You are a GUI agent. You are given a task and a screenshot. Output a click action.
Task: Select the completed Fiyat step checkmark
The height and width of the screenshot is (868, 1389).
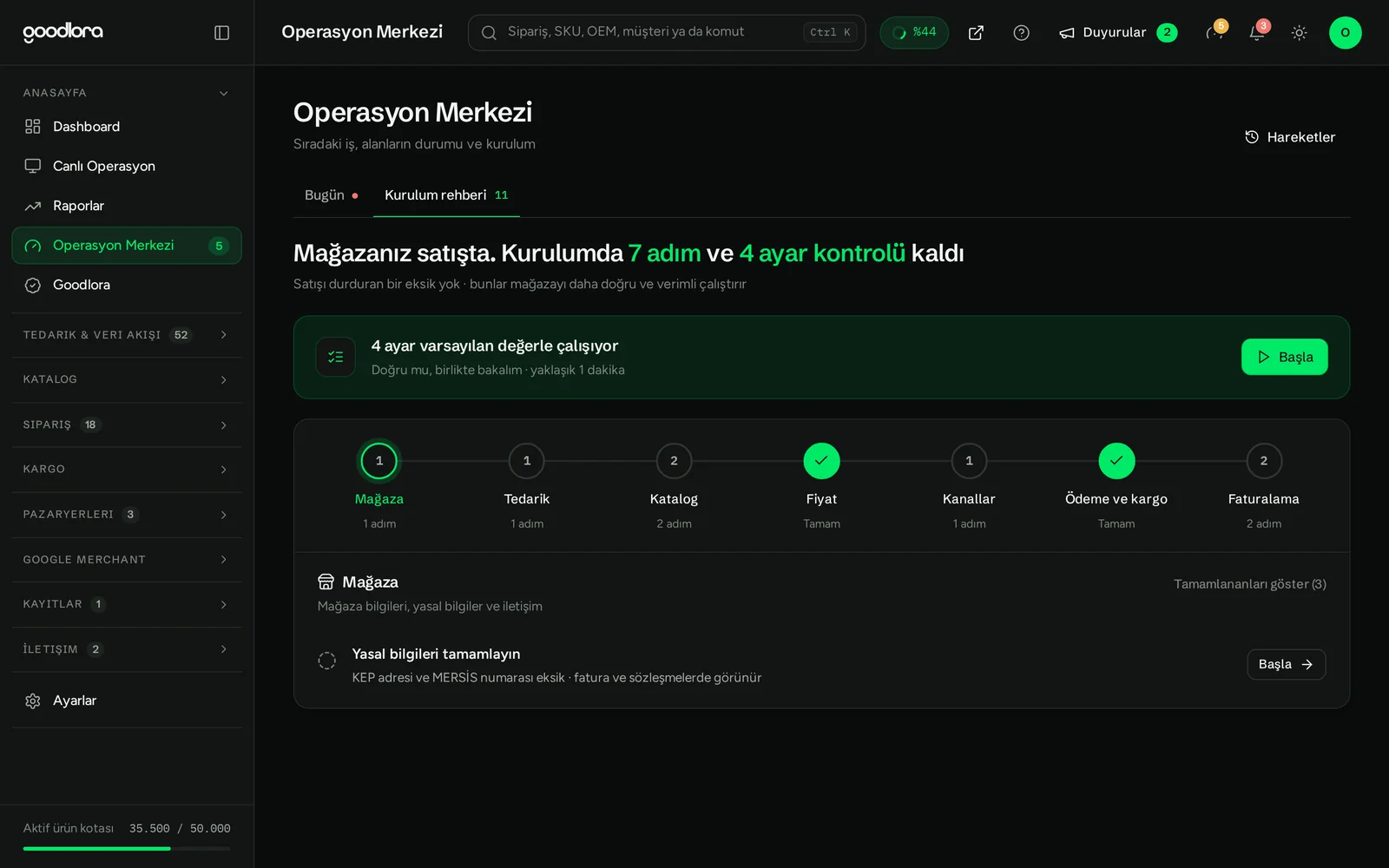(x=821, y=461)
